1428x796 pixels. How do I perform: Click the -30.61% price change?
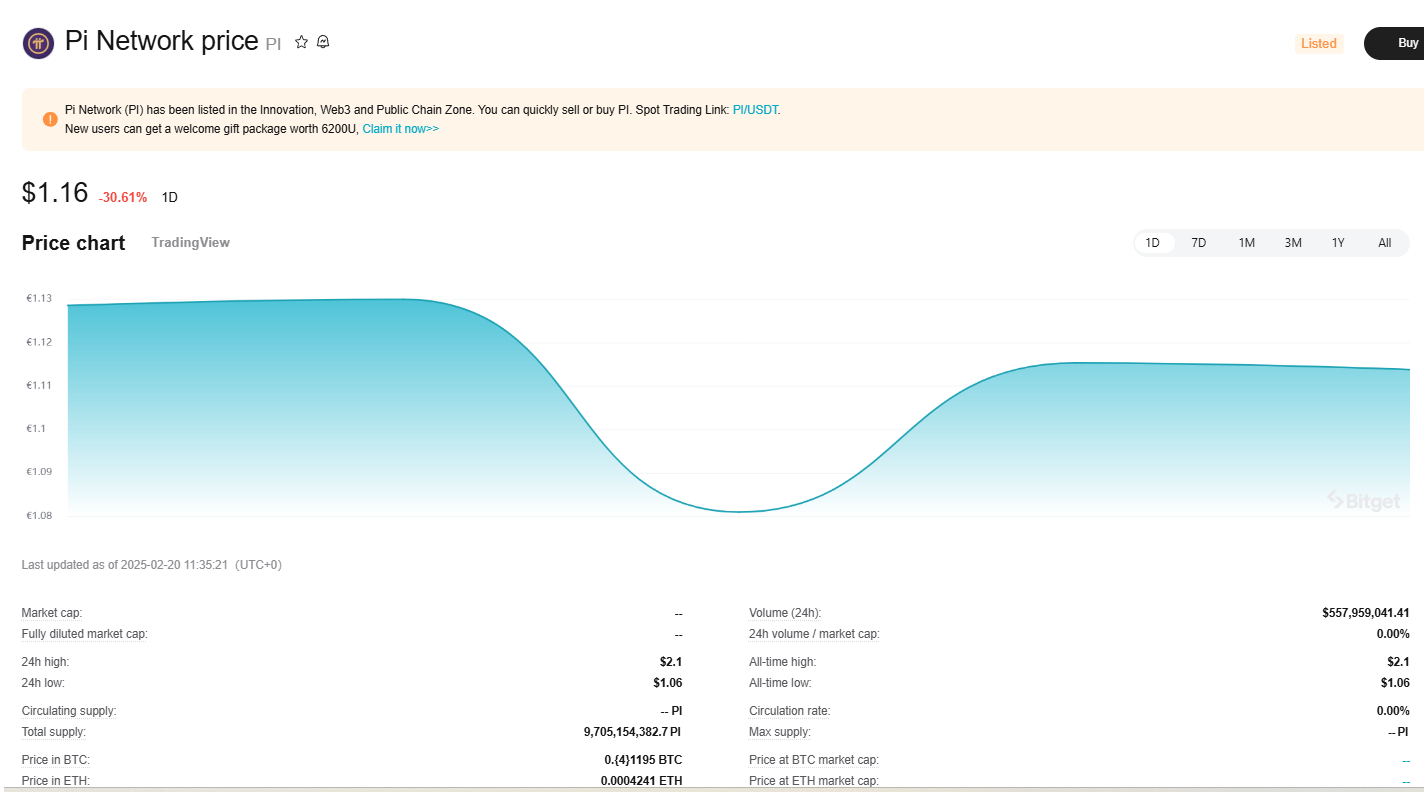pyautogui.click(x=122, y=197)
